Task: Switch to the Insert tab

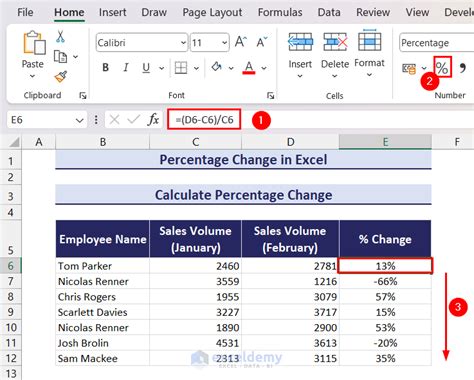Action: pos(112,12)
